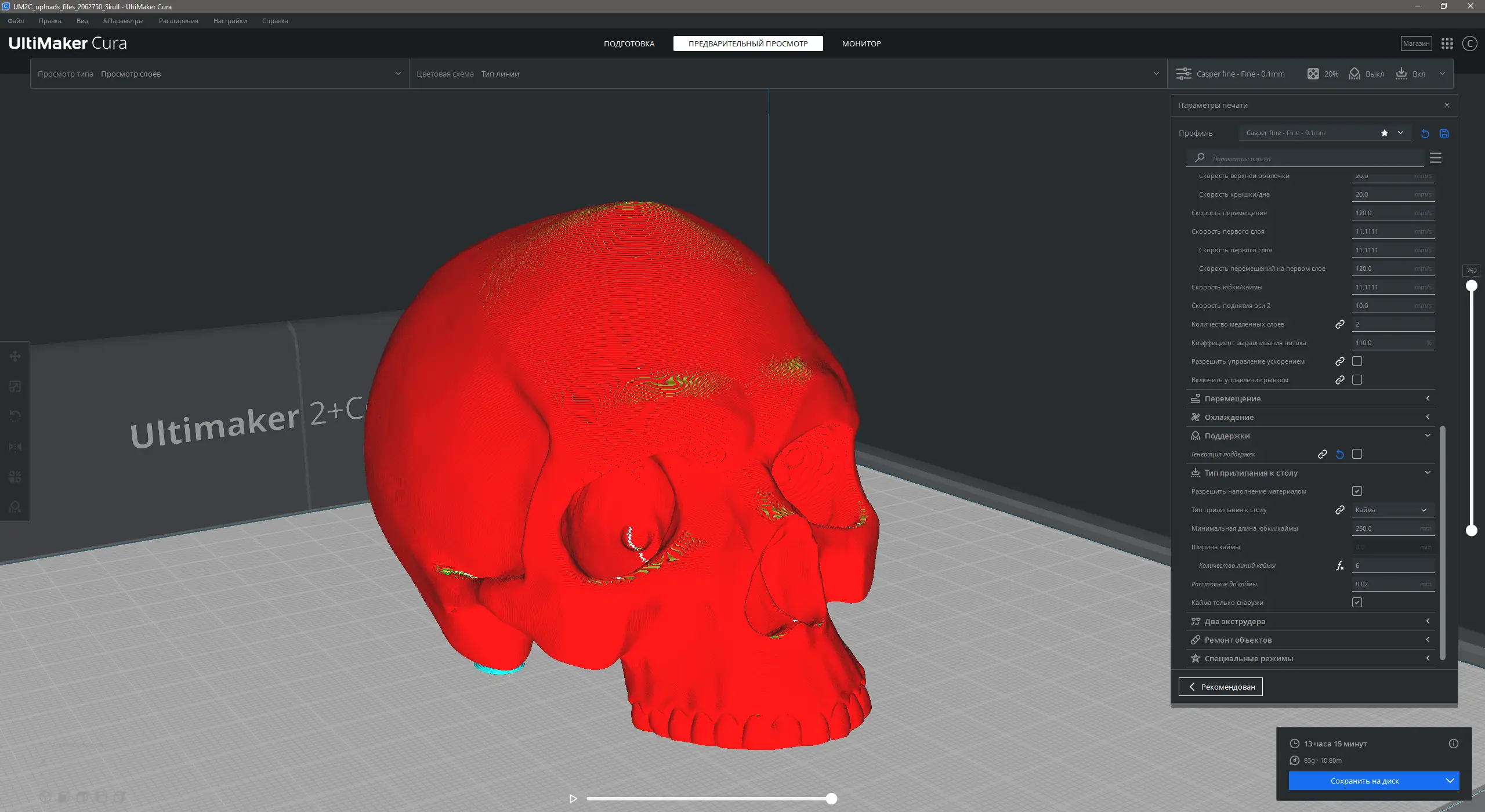Viewport: 1485px width, 812px height.
Task: Switch to the ПОДГОТОВКА tab
Action: click(629, 43)
